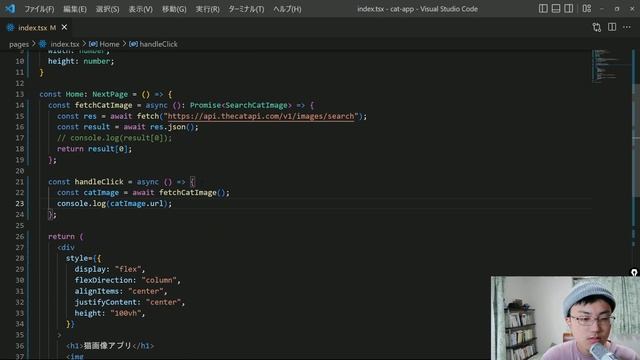This screenshot has height=360, width=640.
Task: Open the 実行(R) menu
Action: [x=207, y=9]
